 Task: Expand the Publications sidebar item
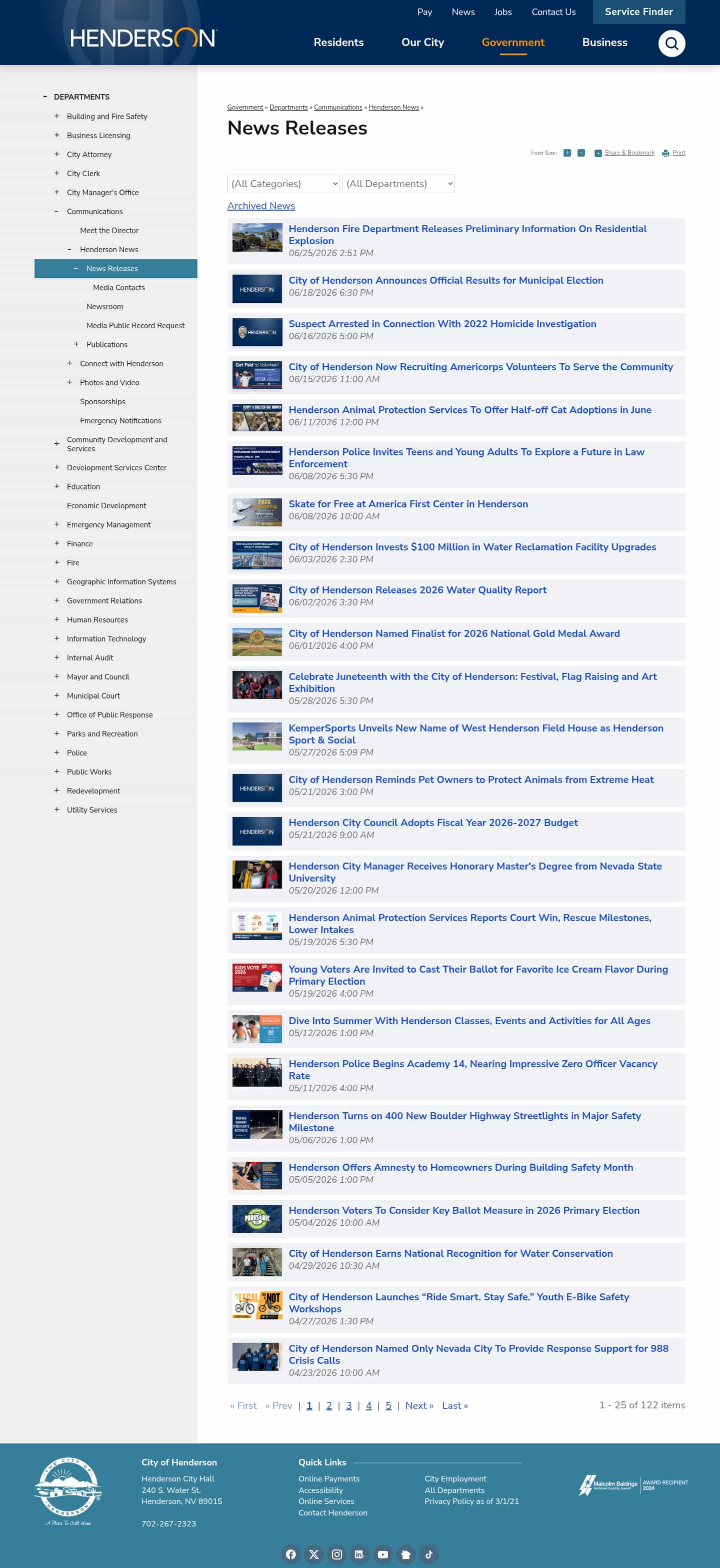click(76, 345)
